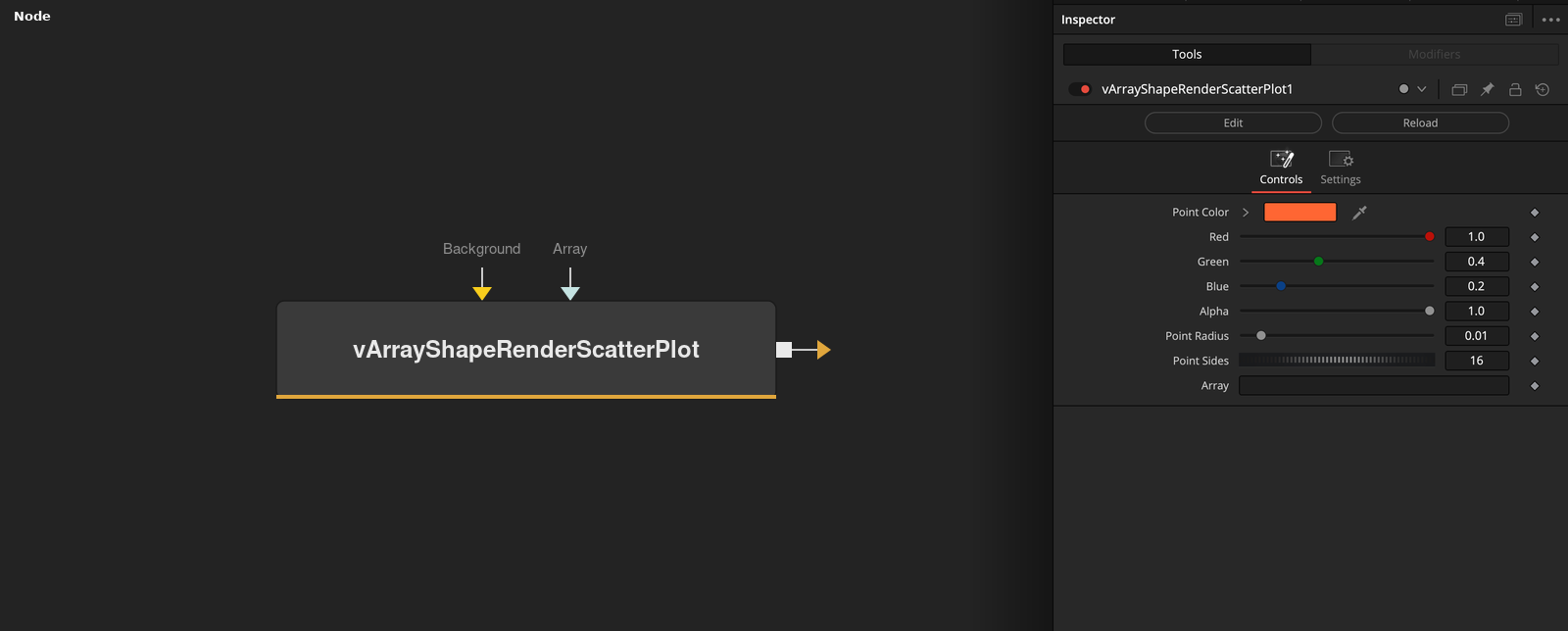Viewport: 1568px width, 631px height.
Task: Click the Inspector header icon beside three dots
Action: click(x=1513, y=20)
